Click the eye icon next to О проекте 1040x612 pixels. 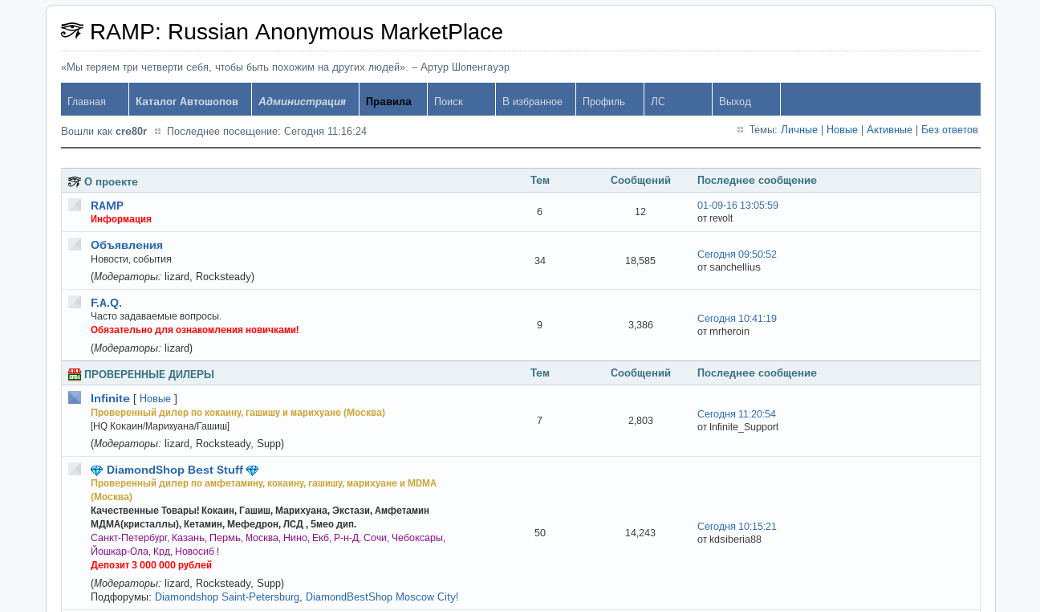74,182
